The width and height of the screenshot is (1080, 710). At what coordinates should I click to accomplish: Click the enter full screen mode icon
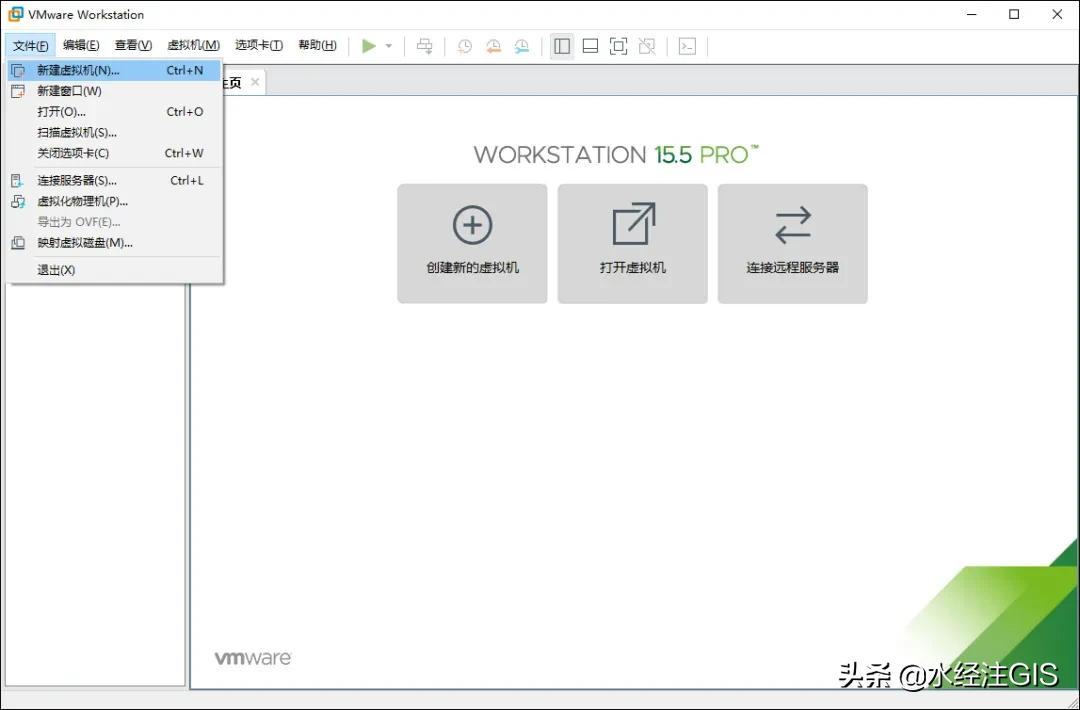point(618,46)
